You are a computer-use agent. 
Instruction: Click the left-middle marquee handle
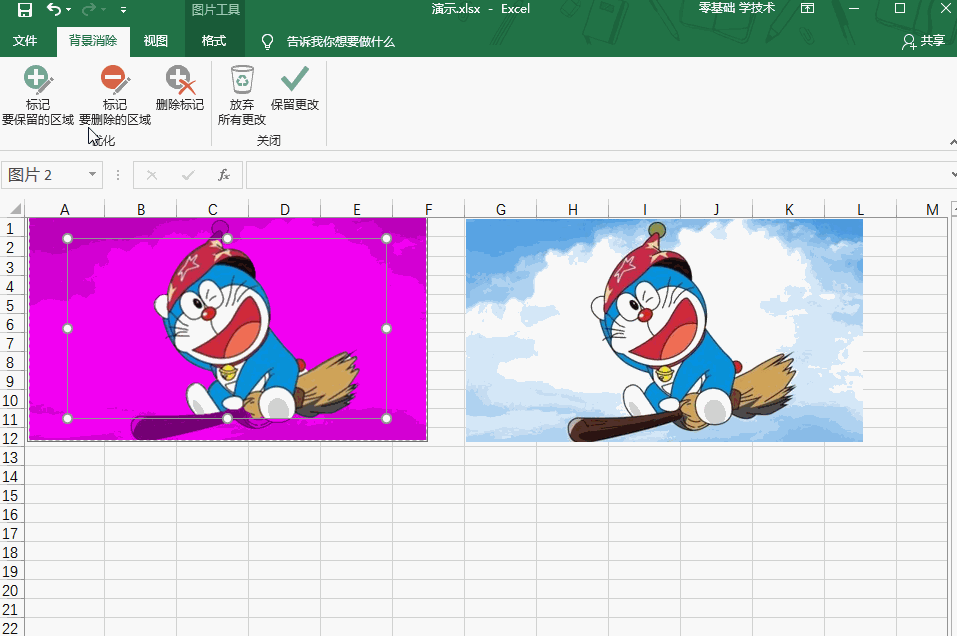click(68, 328)
